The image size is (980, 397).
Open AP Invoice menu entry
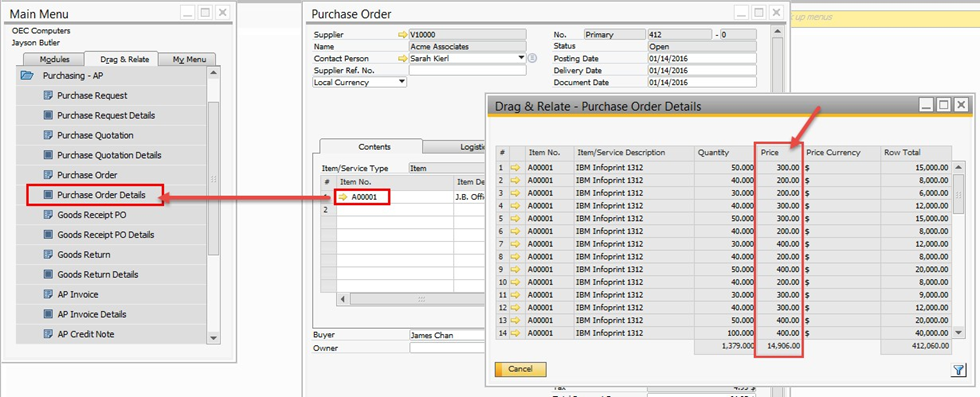pos(78,294)
